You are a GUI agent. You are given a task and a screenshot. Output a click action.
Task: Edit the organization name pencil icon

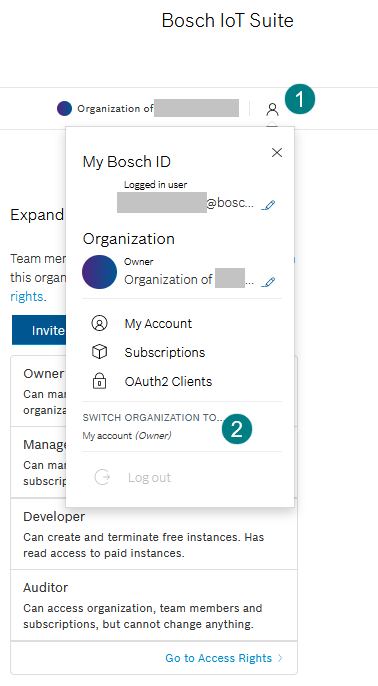coord(268,281)
